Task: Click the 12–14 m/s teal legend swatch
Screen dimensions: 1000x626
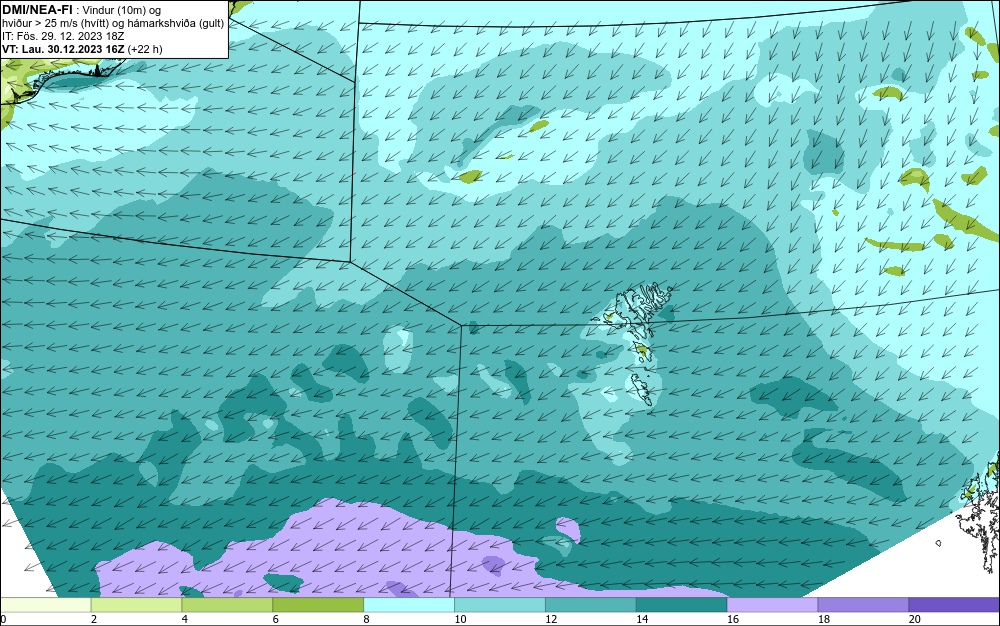Action: pos(591,605)
